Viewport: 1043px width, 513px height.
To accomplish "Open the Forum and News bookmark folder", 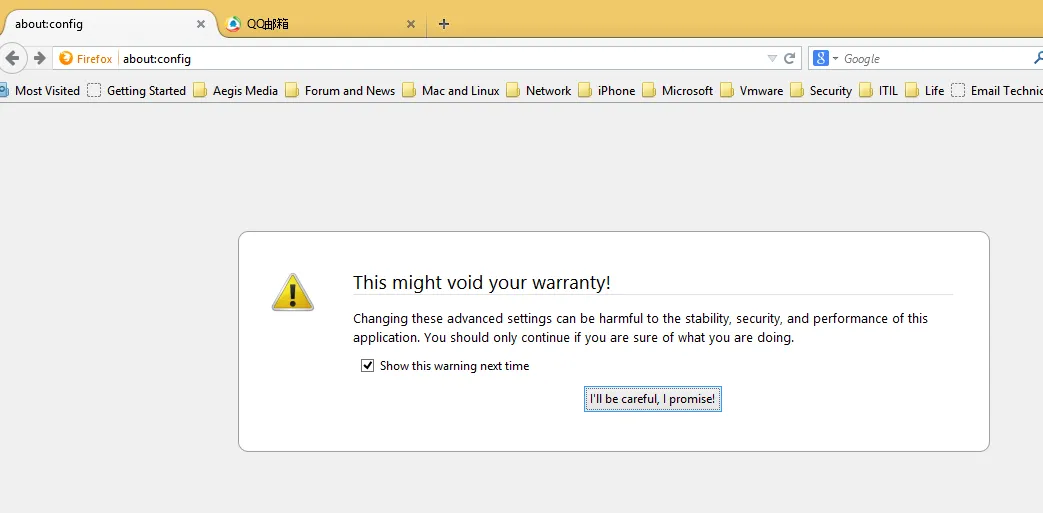I will [x=340, y=90].
